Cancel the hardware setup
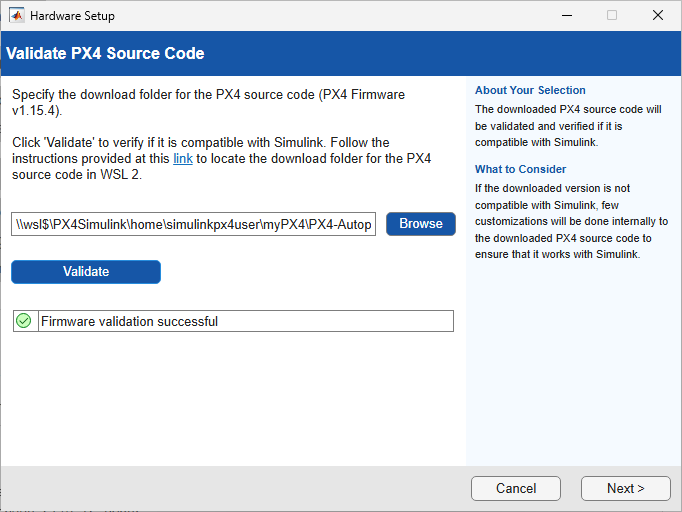Viewport: 682px width, 512px height. point(515,488)
